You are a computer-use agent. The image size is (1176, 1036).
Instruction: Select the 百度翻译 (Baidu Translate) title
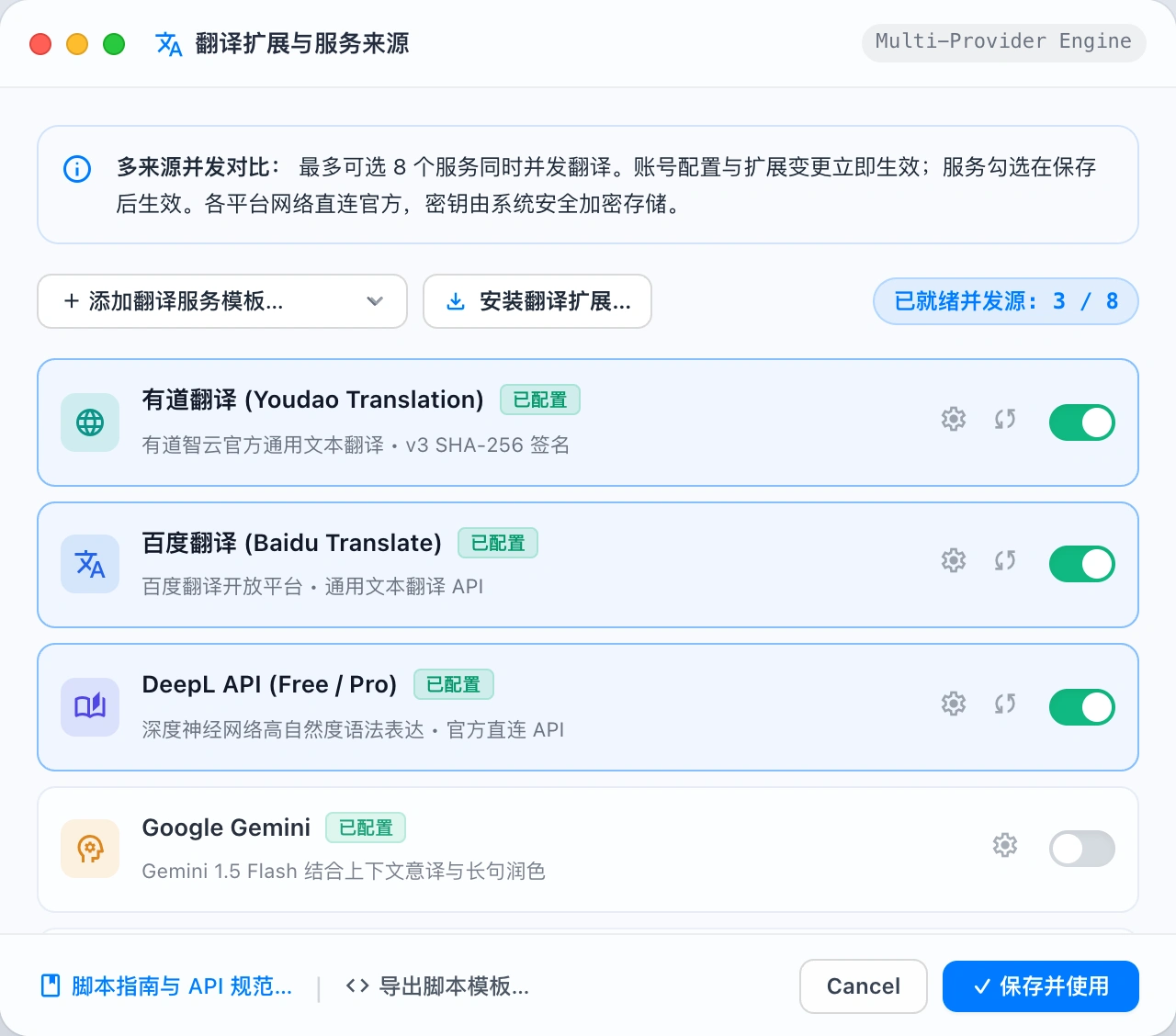point(292,543)
